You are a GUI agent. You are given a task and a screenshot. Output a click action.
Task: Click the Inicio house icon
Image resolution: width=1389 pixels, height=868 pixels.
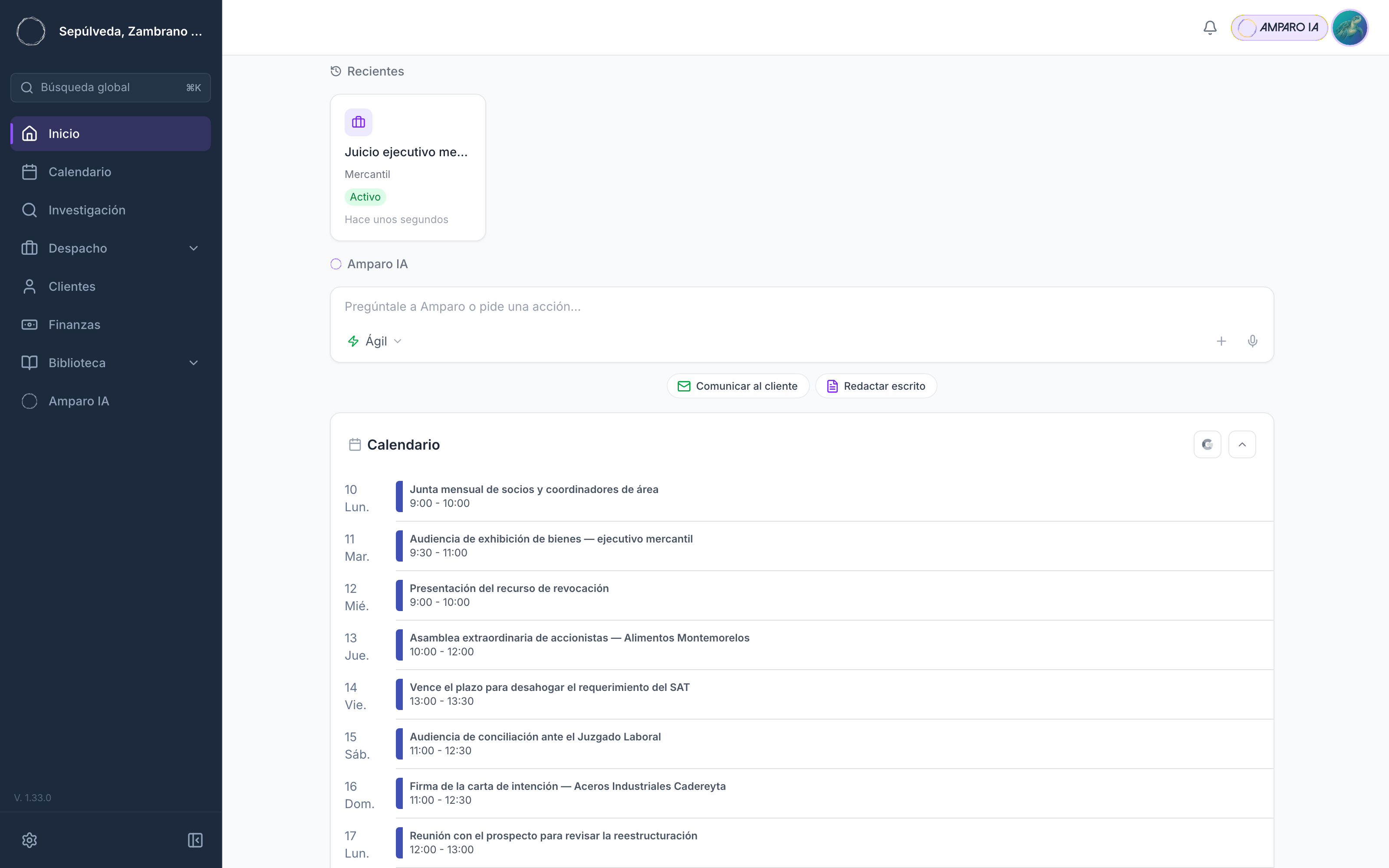(x=29, y=134)
